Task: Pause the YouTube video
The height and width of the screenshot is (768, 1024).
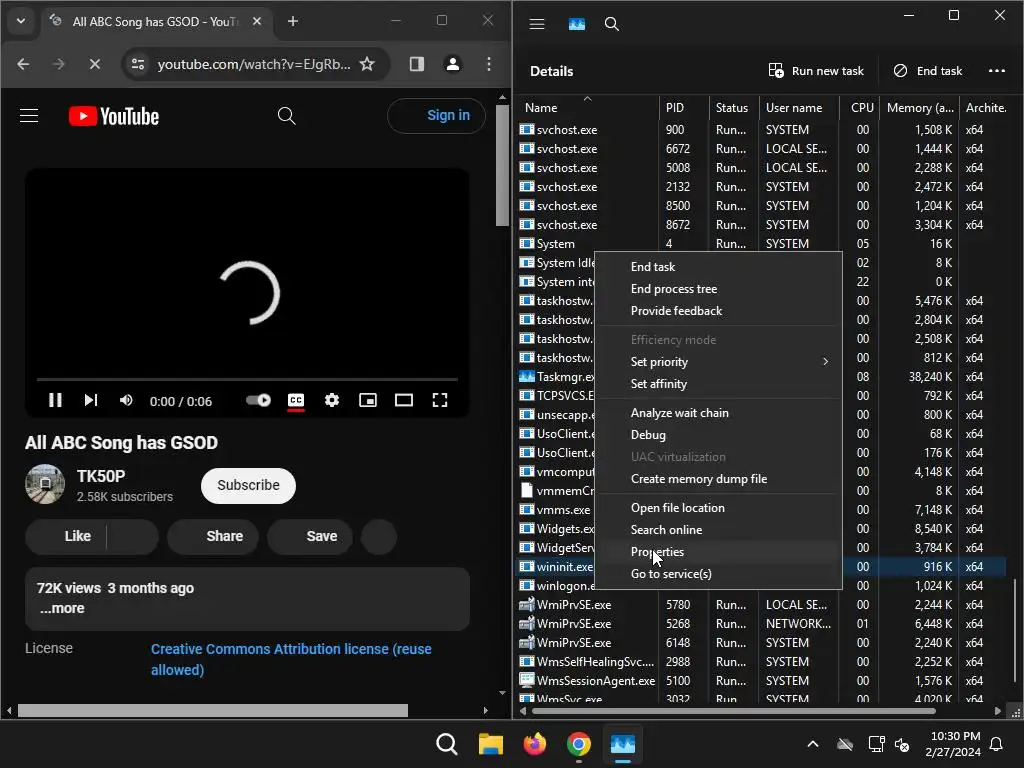Action: [56, 400]
